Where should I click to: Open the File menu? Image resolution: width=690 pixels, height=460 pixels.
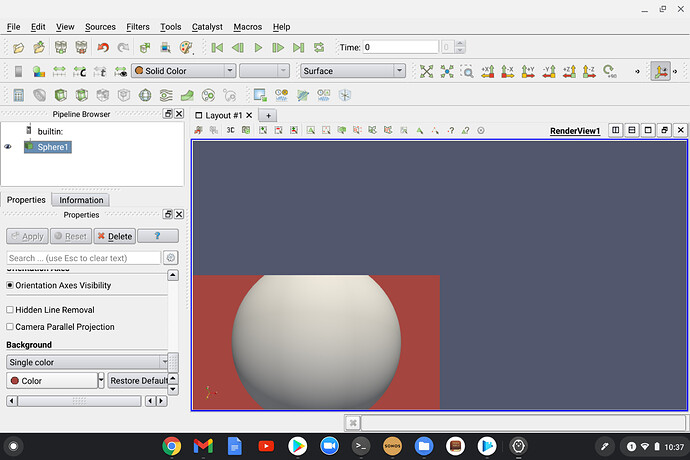pyautogui.click(x=13, y=27)
